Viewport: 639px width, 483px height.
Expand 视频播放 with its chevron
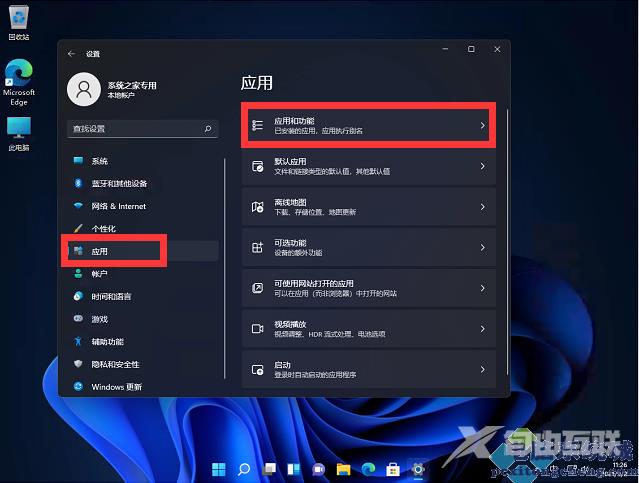483,329
